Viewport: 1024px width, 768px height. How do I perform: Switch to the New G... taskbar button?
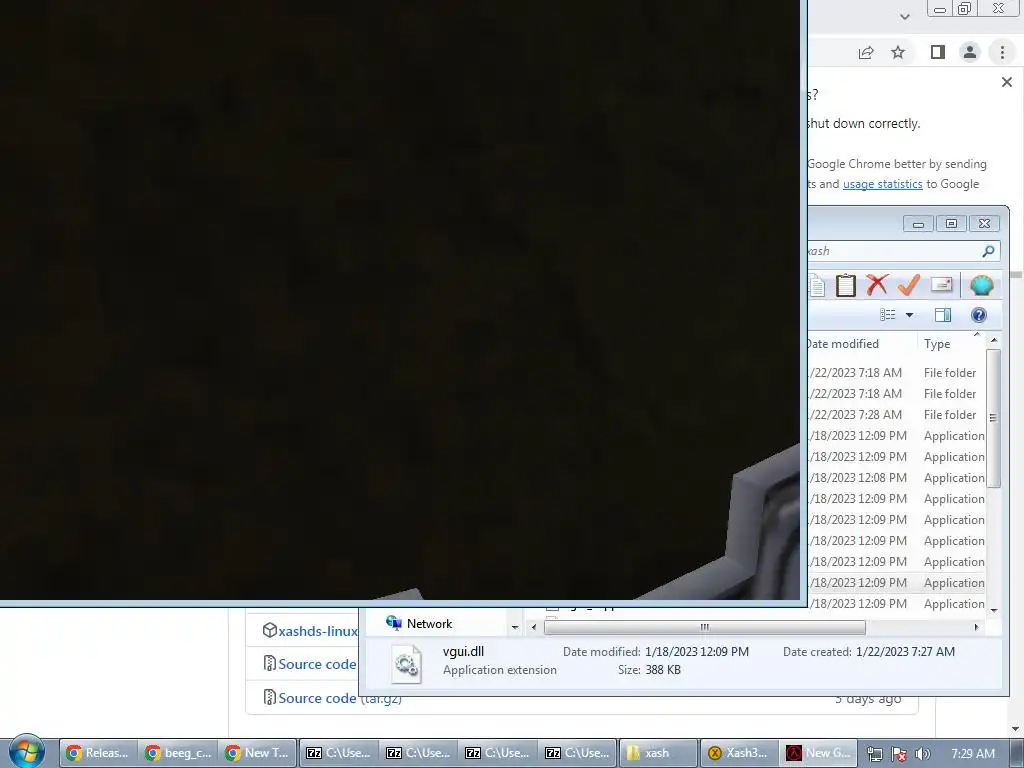pos(818,753)
